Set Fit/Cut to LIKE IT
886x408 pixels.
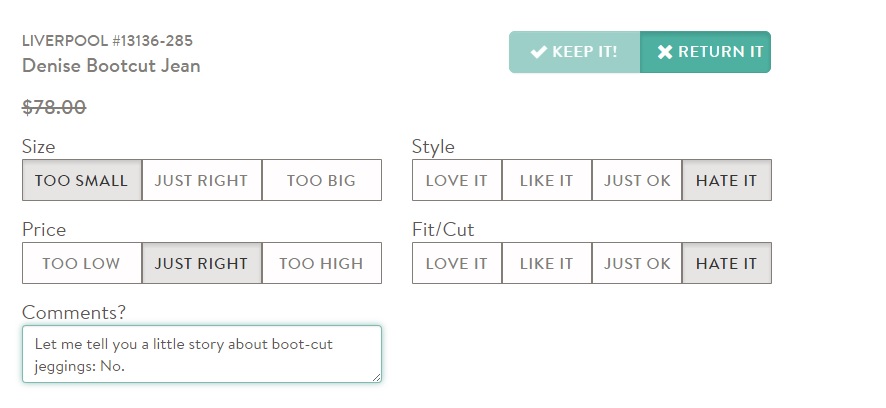(x=547, y=264)
